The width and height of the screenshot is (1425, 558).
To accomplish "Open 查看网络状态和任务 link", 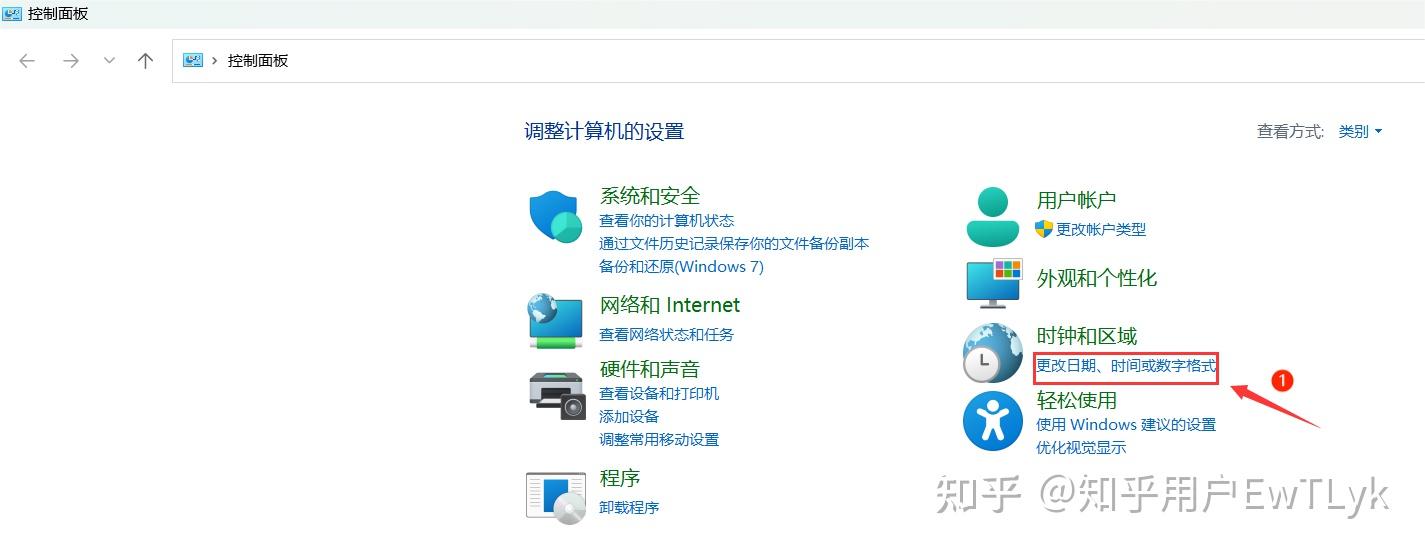I will click(x=667, y=334).
